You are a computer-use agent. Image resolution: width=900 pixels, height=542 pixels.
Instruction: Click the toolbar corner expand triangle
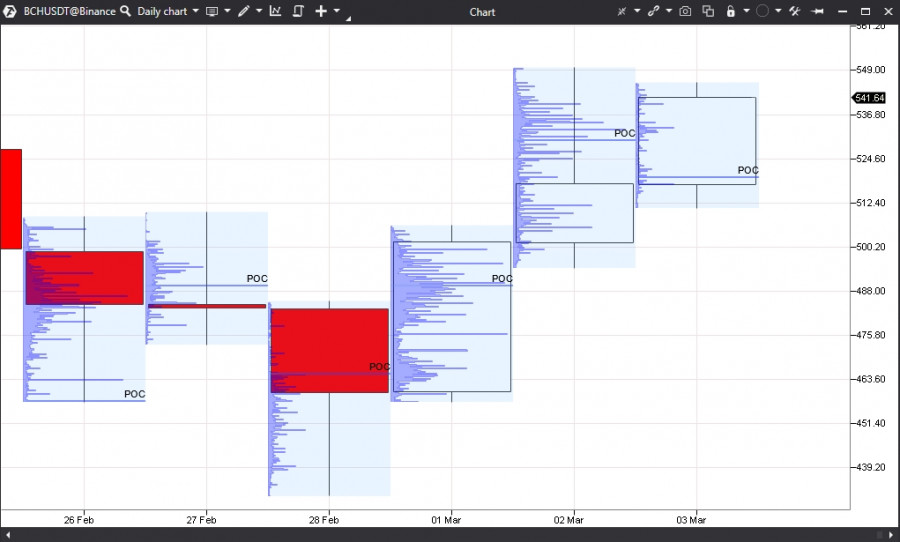pyautogui.click(x=348, y=19)
